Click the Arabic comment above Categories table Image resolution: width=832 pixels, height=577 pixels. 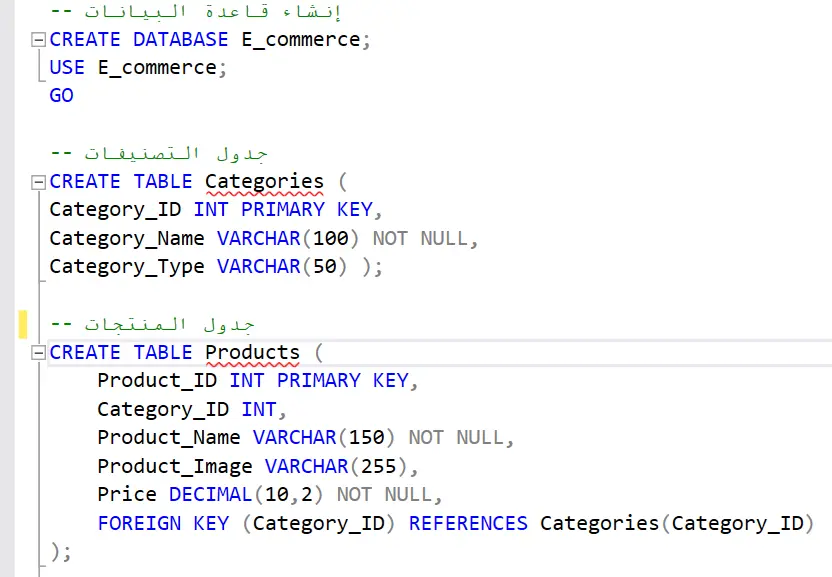tap(159, 154)
